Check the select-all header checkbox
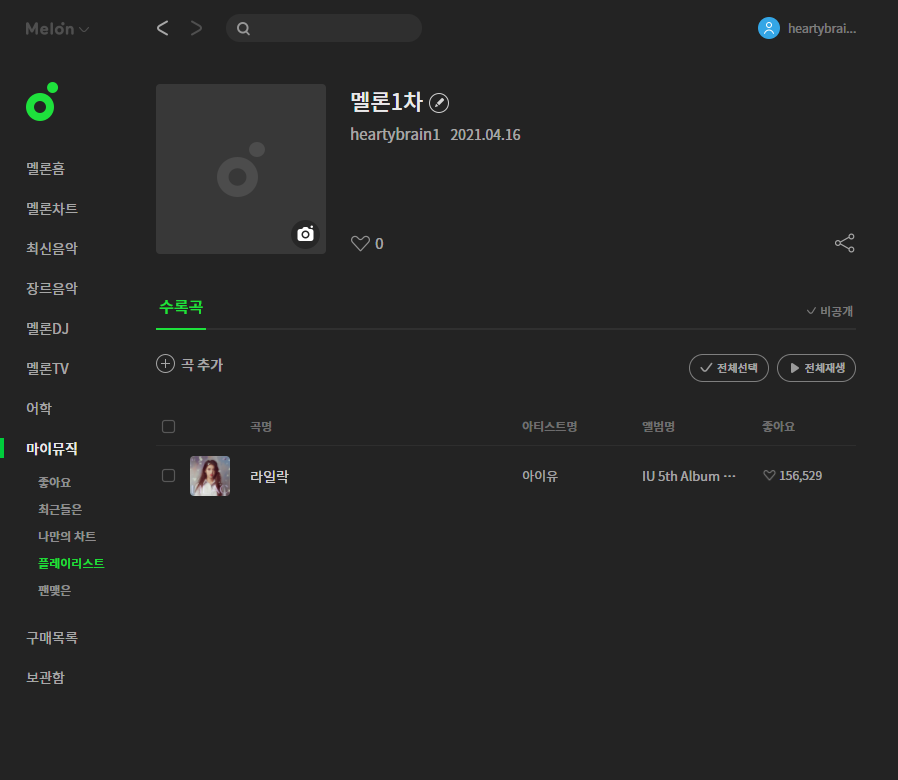 click(168, 427)
